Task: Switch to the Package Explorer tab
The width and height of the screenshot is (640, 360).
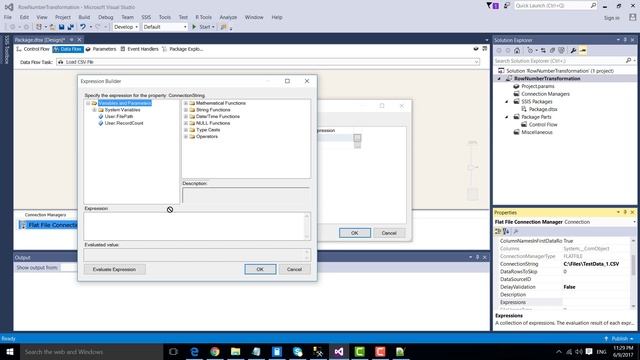Action: pyautogui.click(x=182, y=49)
